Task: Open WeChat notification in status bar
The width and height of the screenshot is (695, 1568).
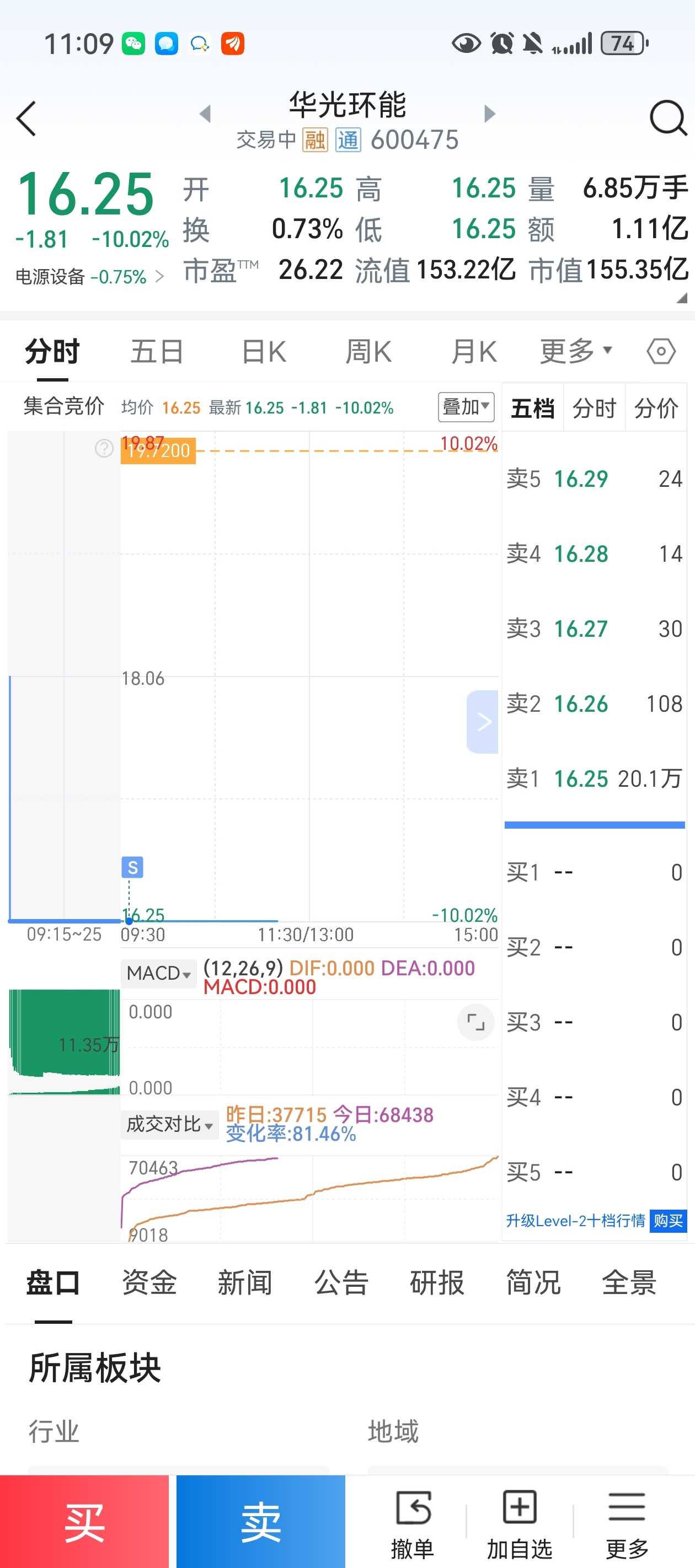Action: (133, 44)
